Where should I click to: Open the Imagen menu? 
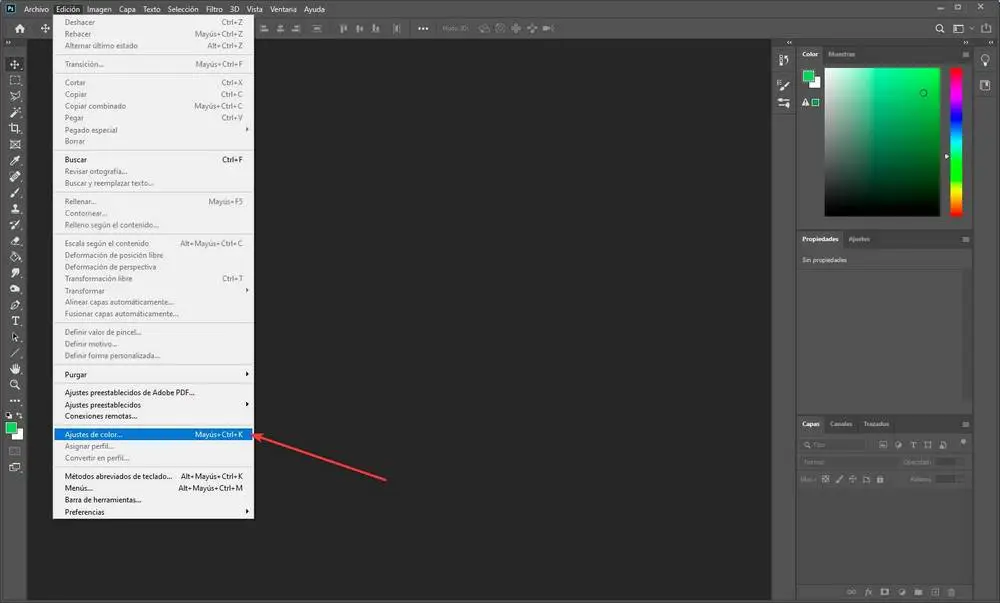[x=99, y=10]
